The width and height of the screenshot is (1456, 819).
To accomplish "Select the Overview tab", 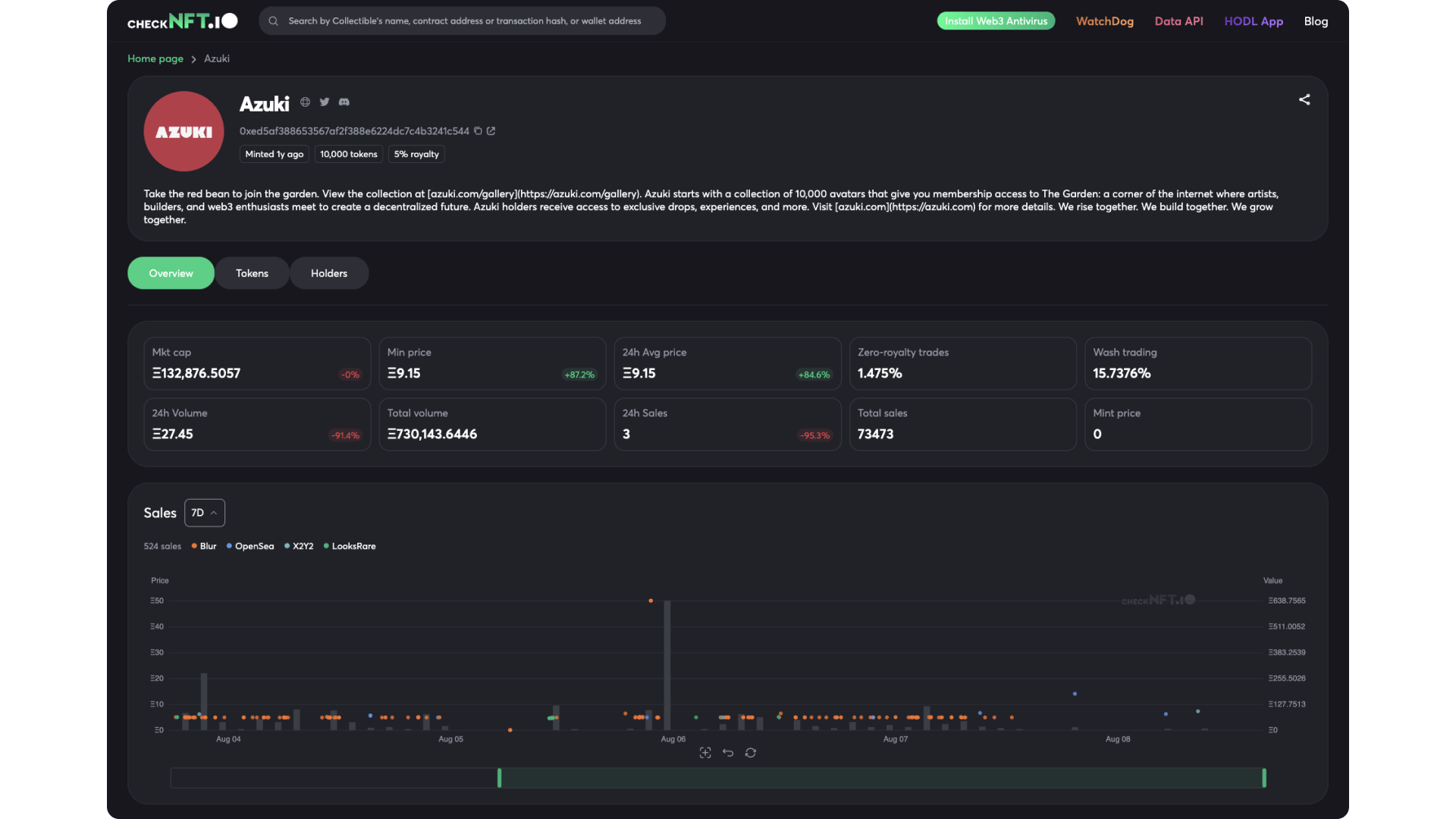I will tap(171, 273).
